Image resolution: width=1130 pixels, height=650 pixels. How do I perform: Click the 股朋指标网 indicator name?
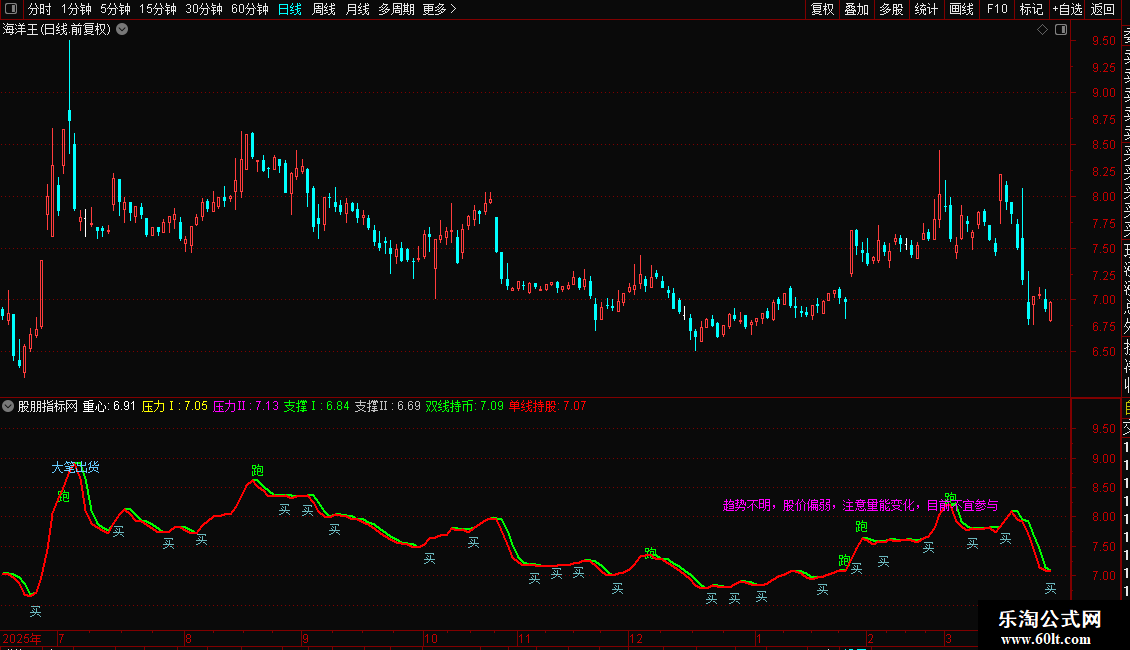[x=48, y=406]
